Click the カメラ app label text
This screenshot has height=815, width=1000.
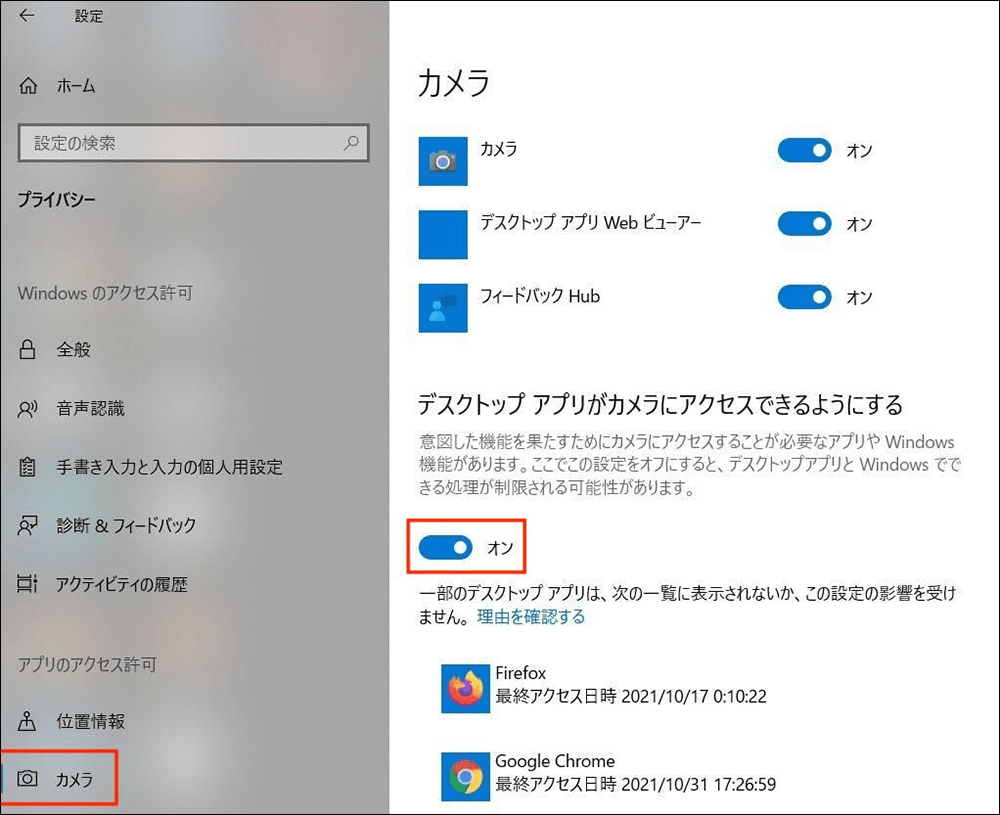499,149
